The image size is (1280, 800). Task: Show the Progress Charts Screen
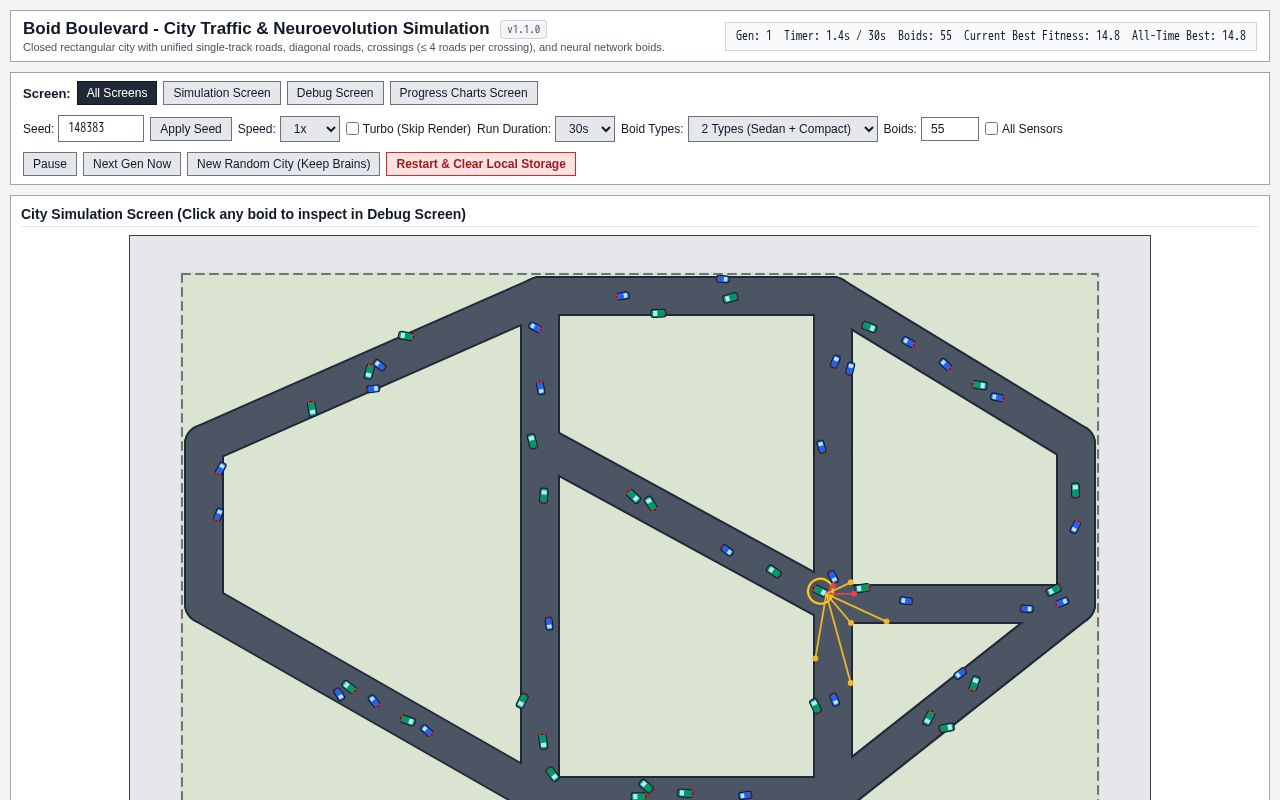464,93
